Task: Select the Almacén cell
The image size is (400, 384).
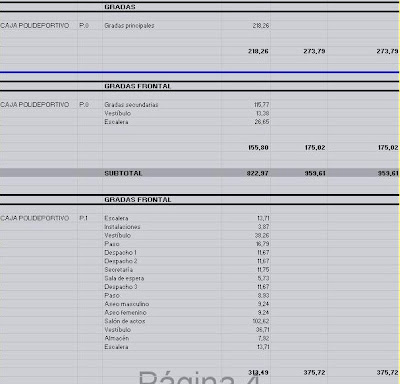Action: pyautogui.click(x=117, y=338)
